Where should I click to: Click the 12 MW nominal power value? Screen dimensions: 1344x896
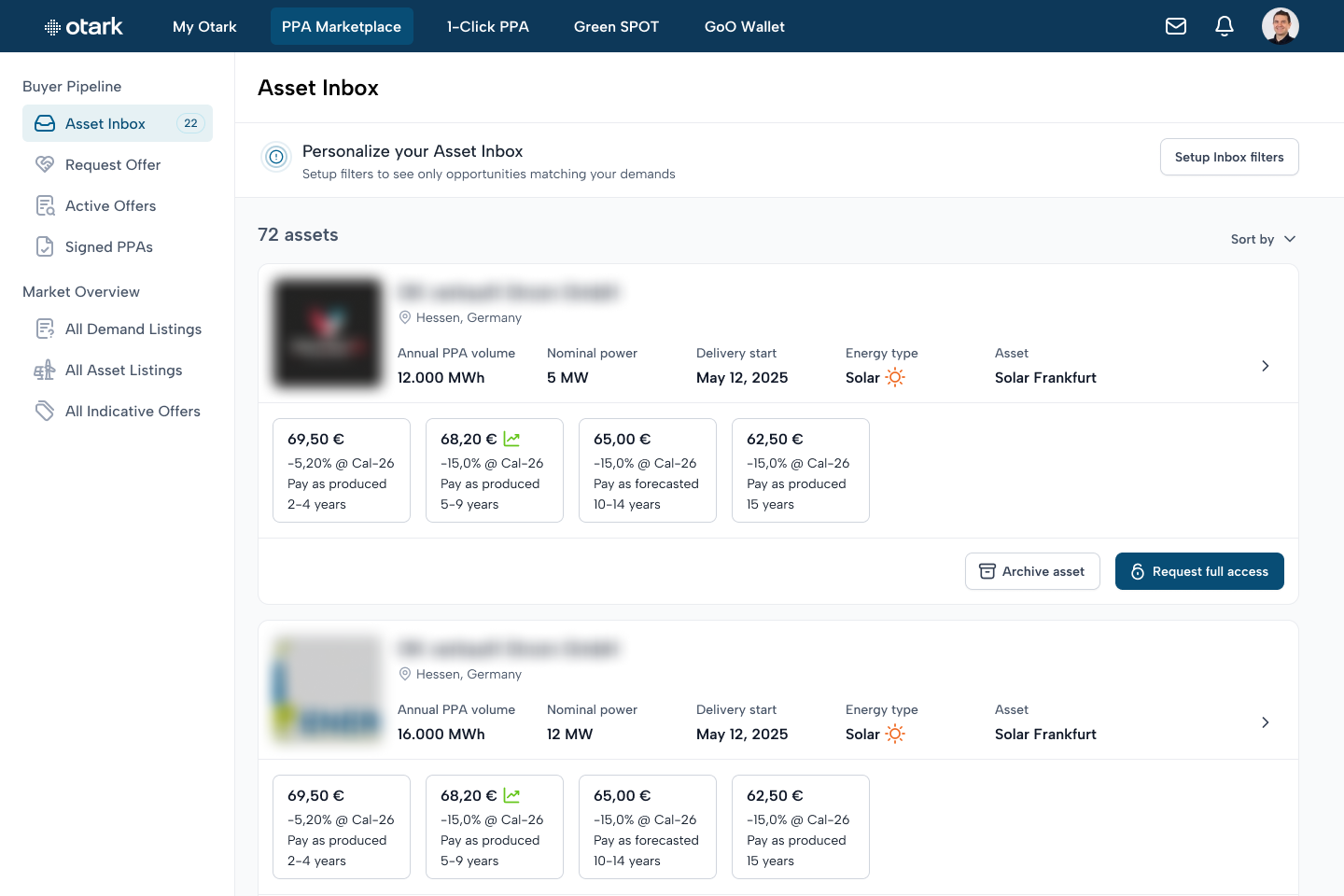click(570, 735)
